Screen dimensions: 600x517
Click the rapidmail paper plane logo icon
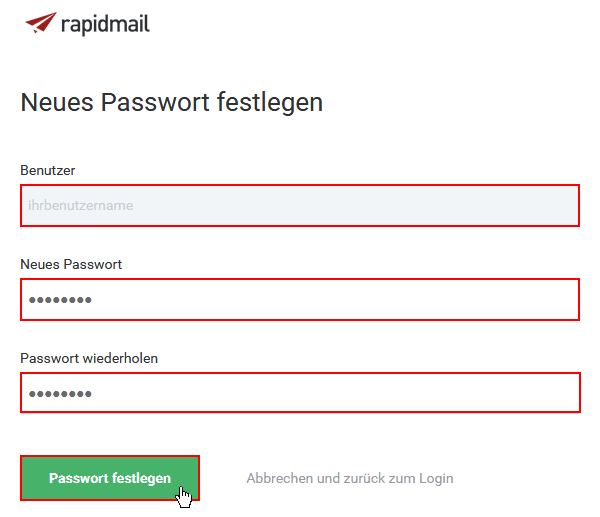click(41, 23)
